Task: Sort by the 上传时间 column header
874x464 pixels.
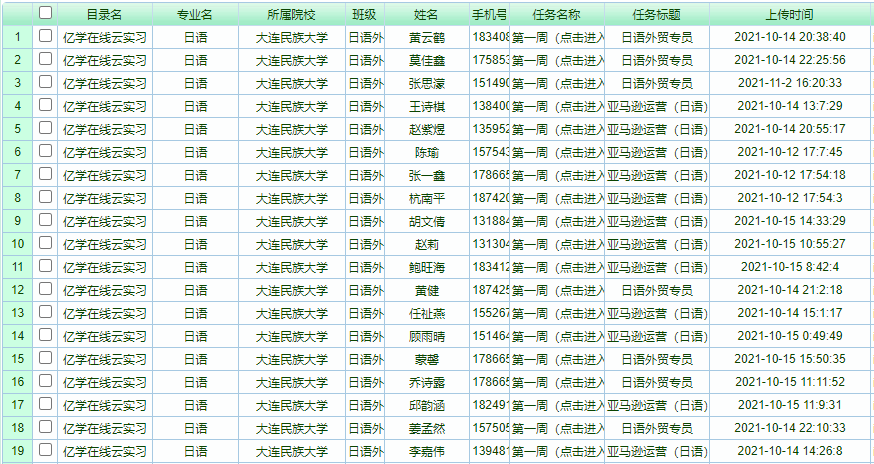Action: (789, 14)
